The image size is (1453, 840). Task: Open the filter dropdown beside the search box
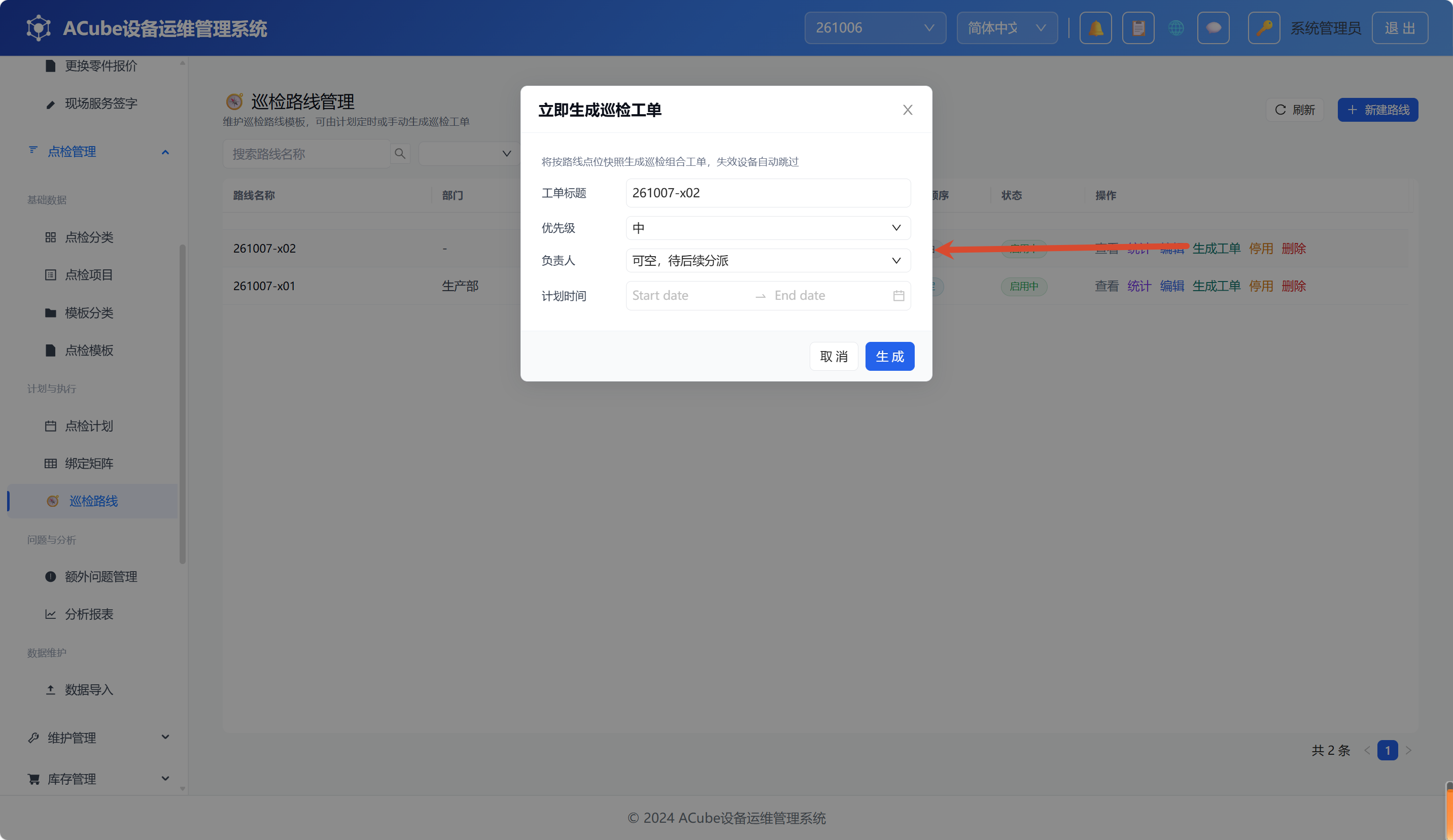coord(469,154)
